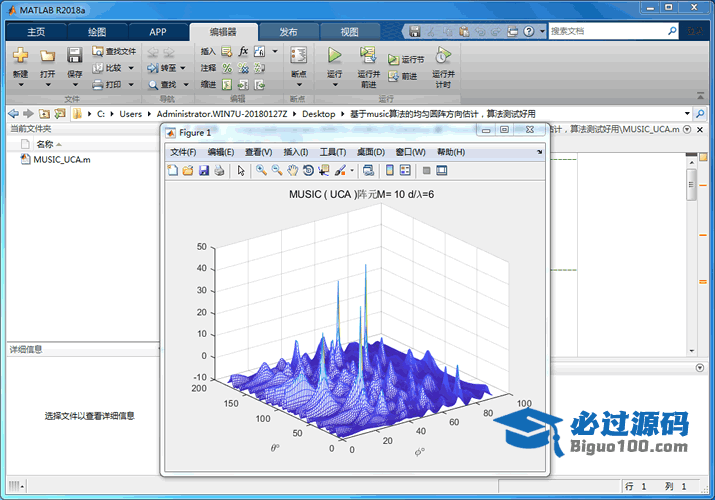Screen dimensions: 715x500
Task: Click Run Section (运行节) icon
Action: point(394,60)
